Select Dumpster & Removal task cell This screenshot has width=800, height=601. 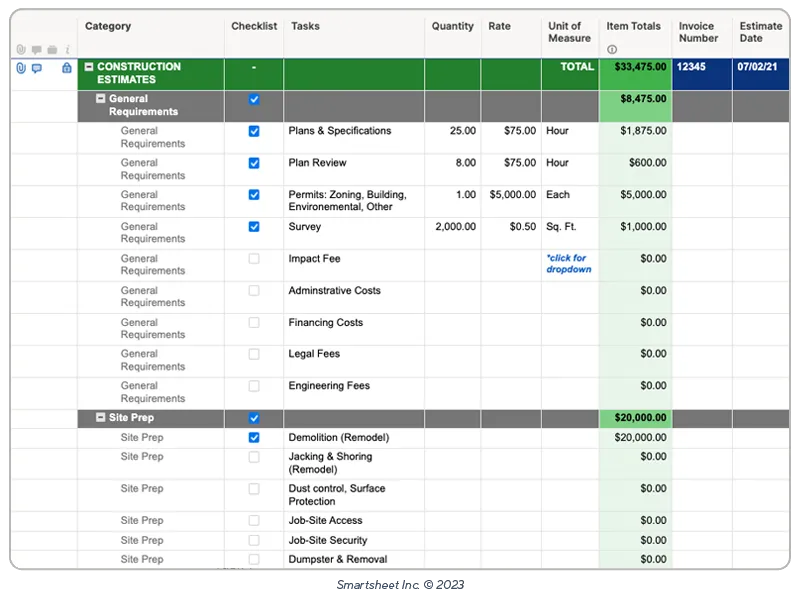pos(354,560)
